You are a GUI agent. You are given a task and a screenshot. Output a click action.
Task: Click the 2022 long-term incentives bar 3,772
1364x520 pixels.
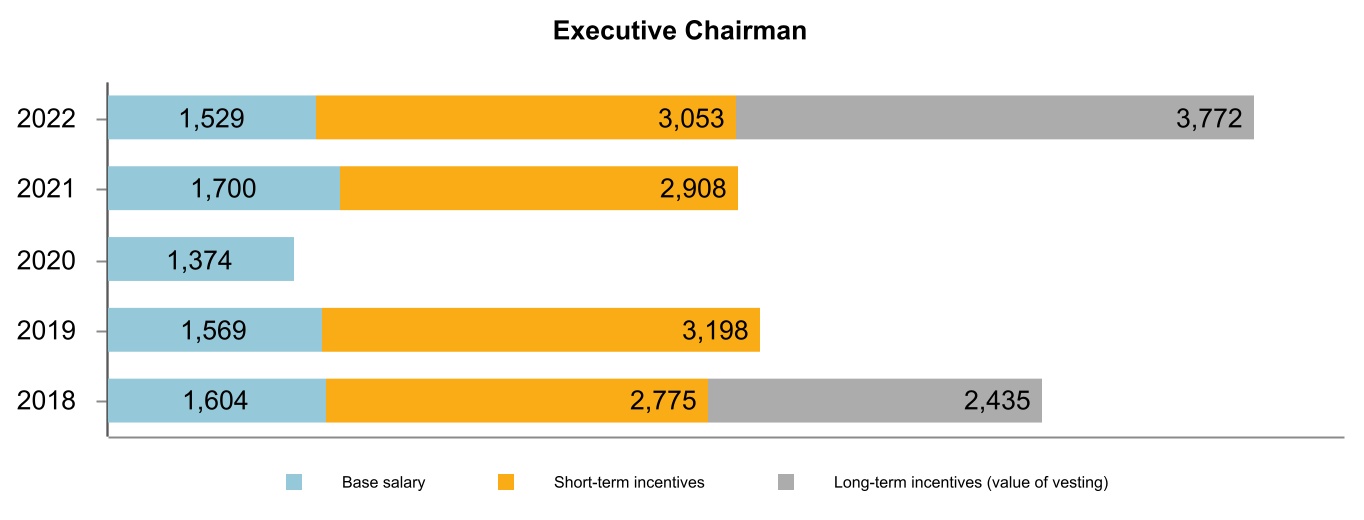click(x=995, y=118)
